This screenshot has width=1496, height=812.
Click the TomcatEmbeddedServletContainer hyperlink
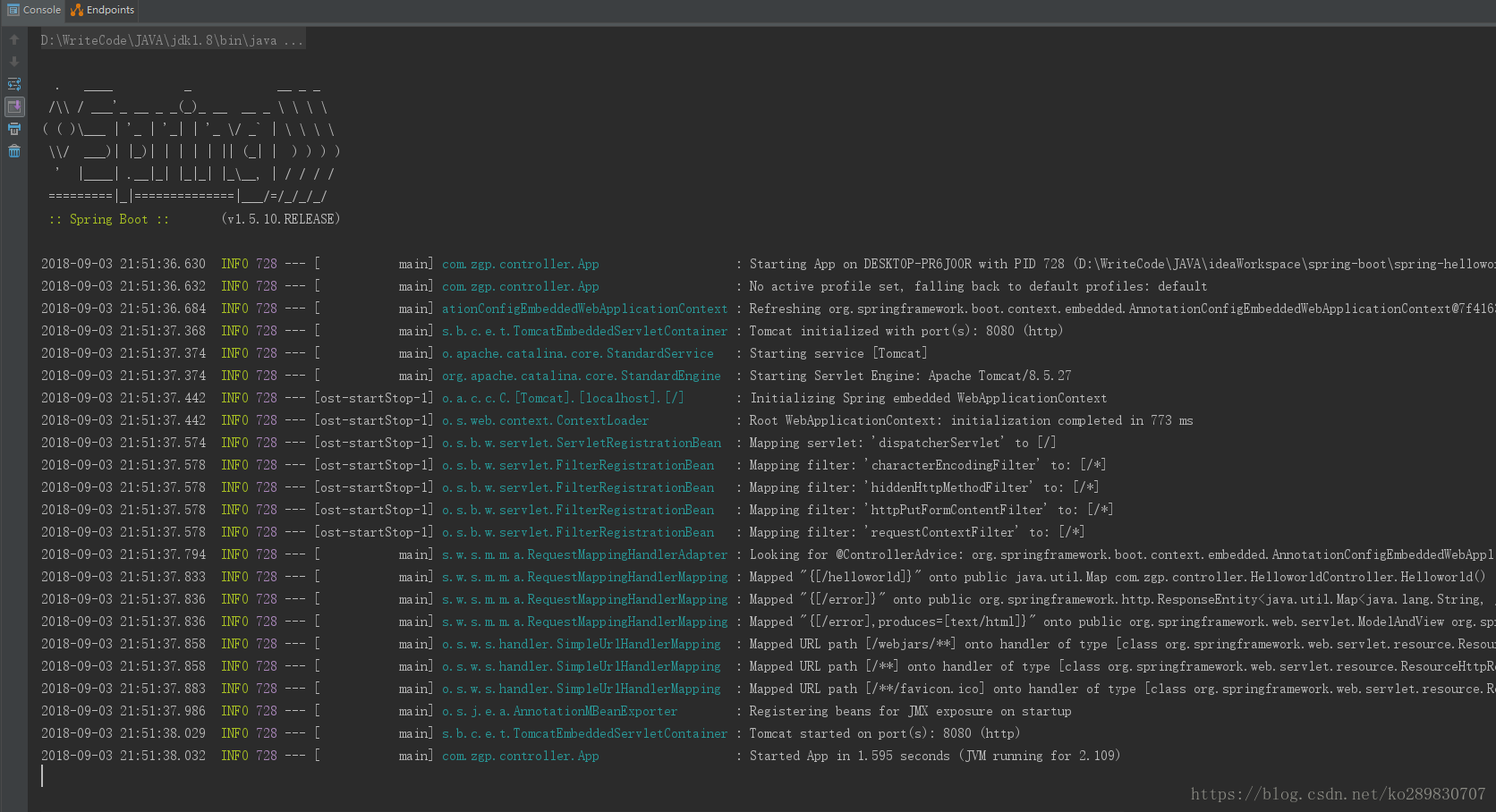pyautogui.click(x=584, y=330)
